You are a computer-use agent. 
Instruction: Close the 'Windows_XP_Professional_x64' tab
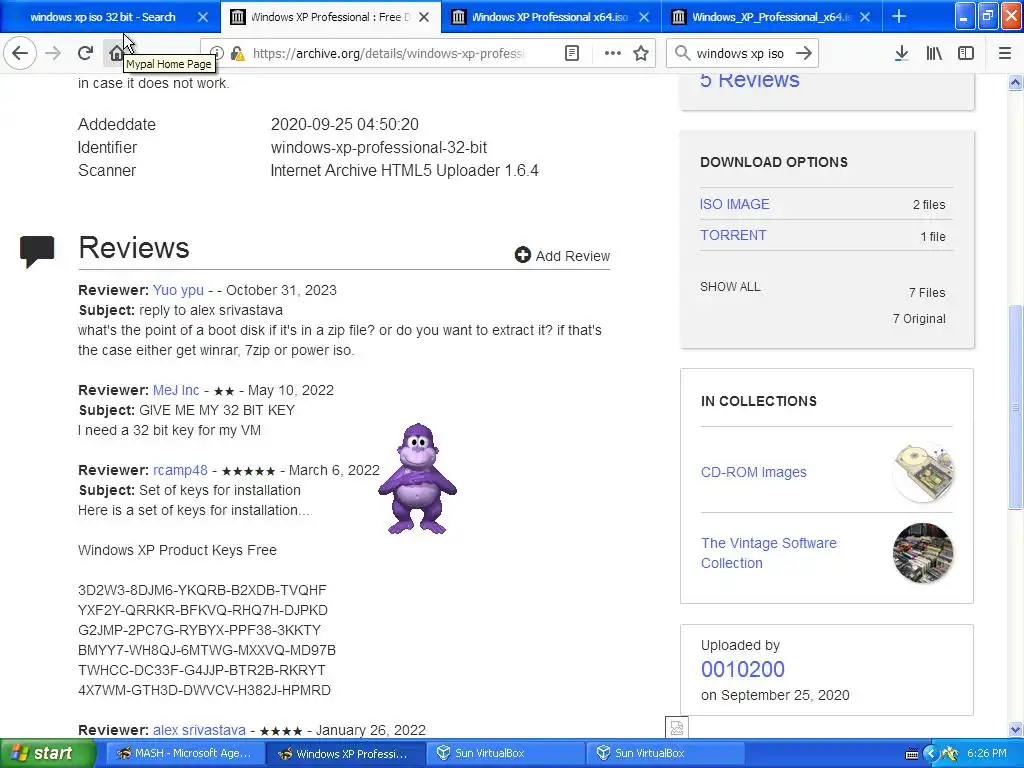865,17
